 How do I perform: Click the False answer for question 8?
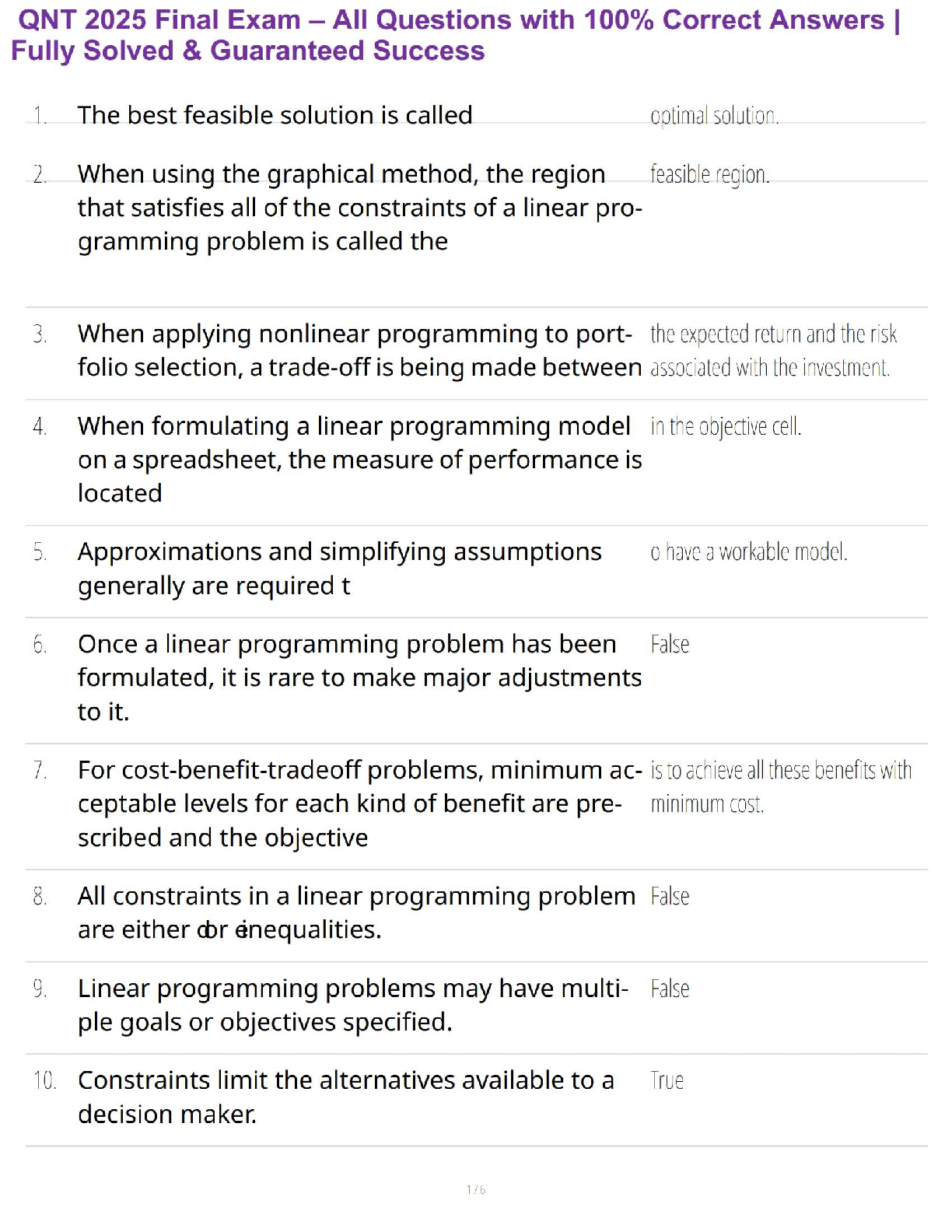670,897
